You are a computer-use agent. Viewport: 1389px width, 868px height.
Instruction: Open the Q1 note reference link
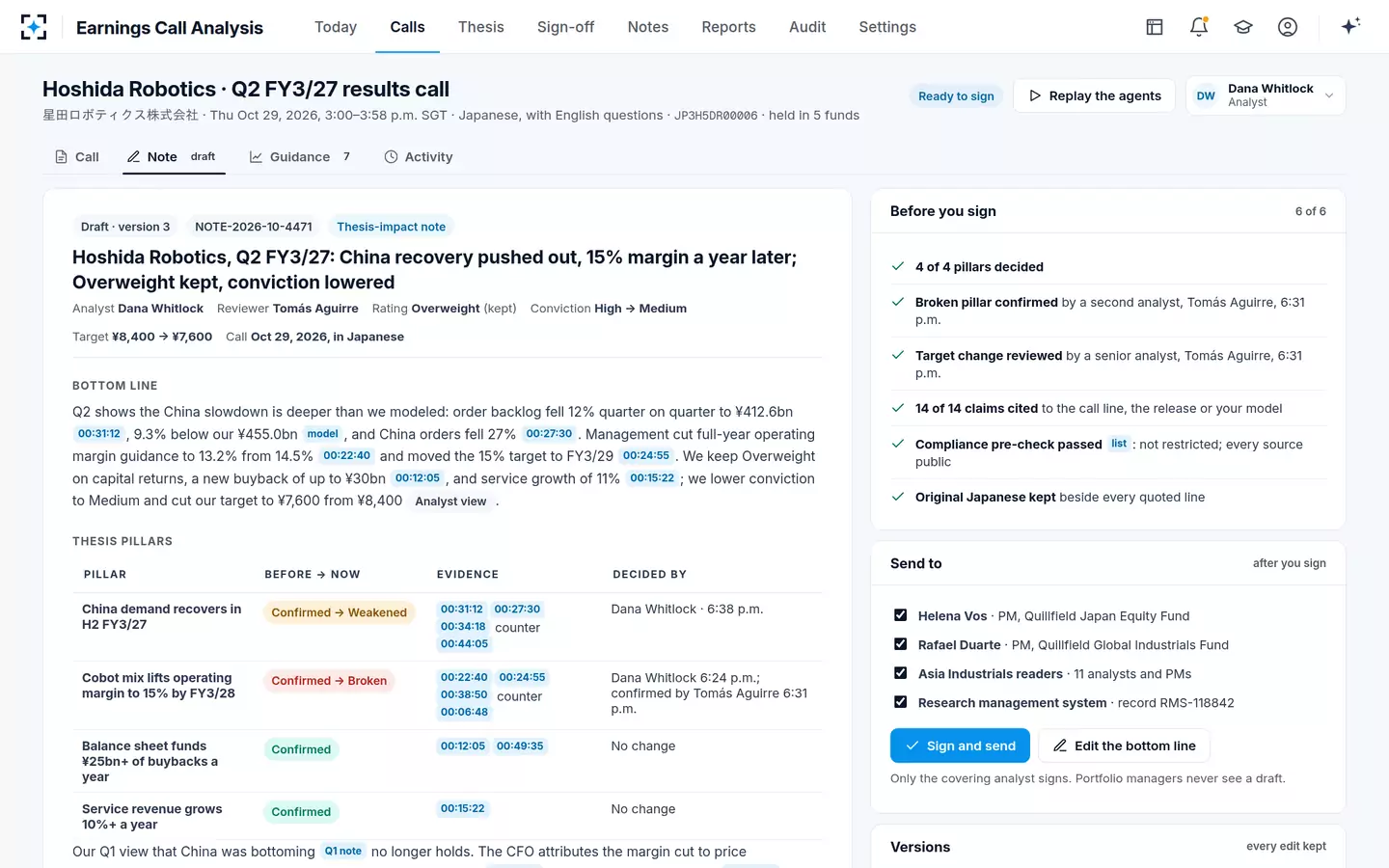(x=343, y=851)
